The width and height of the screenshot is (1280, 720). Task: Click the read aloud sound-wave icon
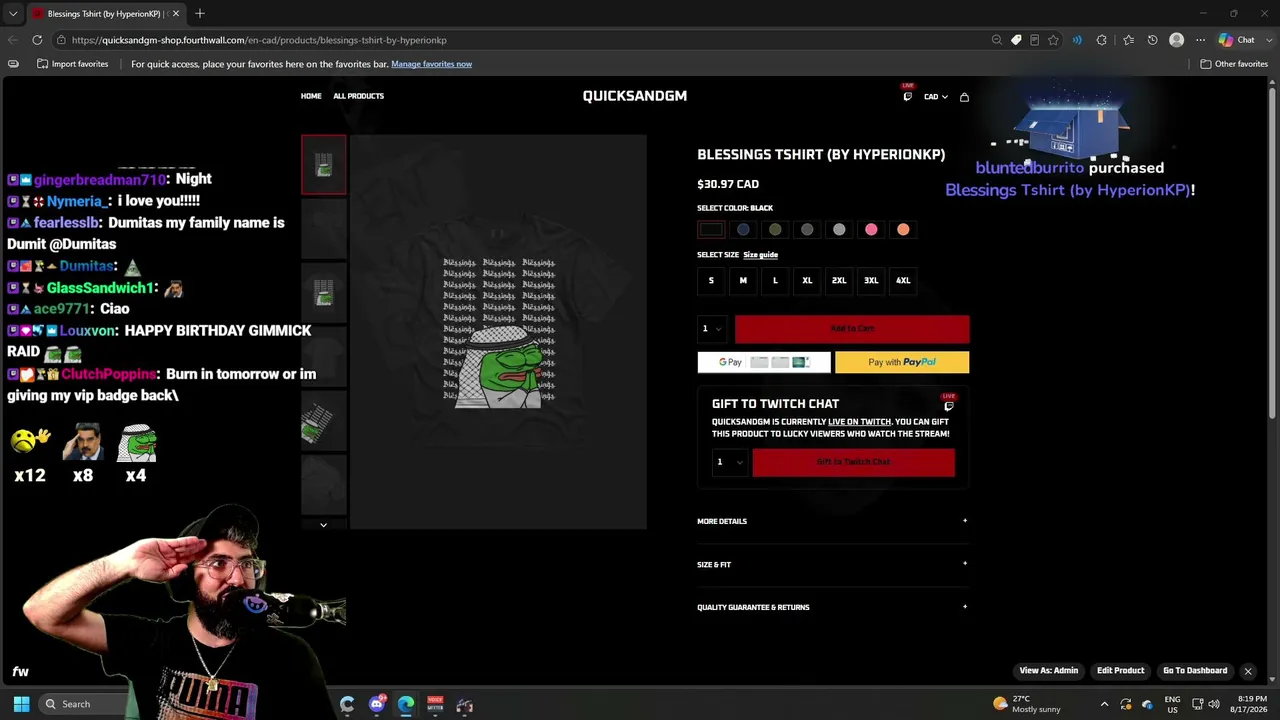(x=1077, y=40)
